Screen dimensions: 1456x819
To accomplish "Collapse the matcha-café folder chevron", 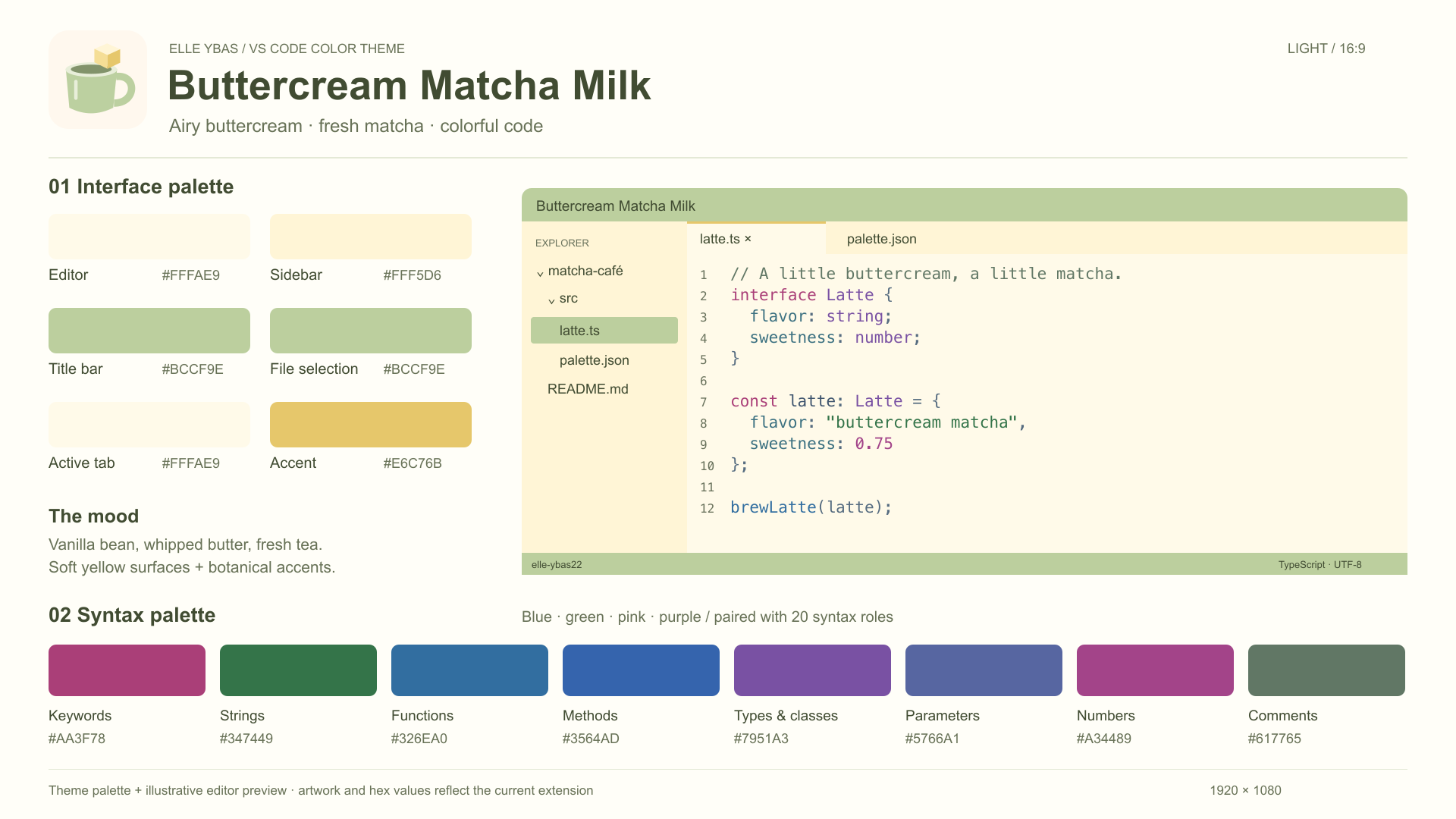I will 540,272.
